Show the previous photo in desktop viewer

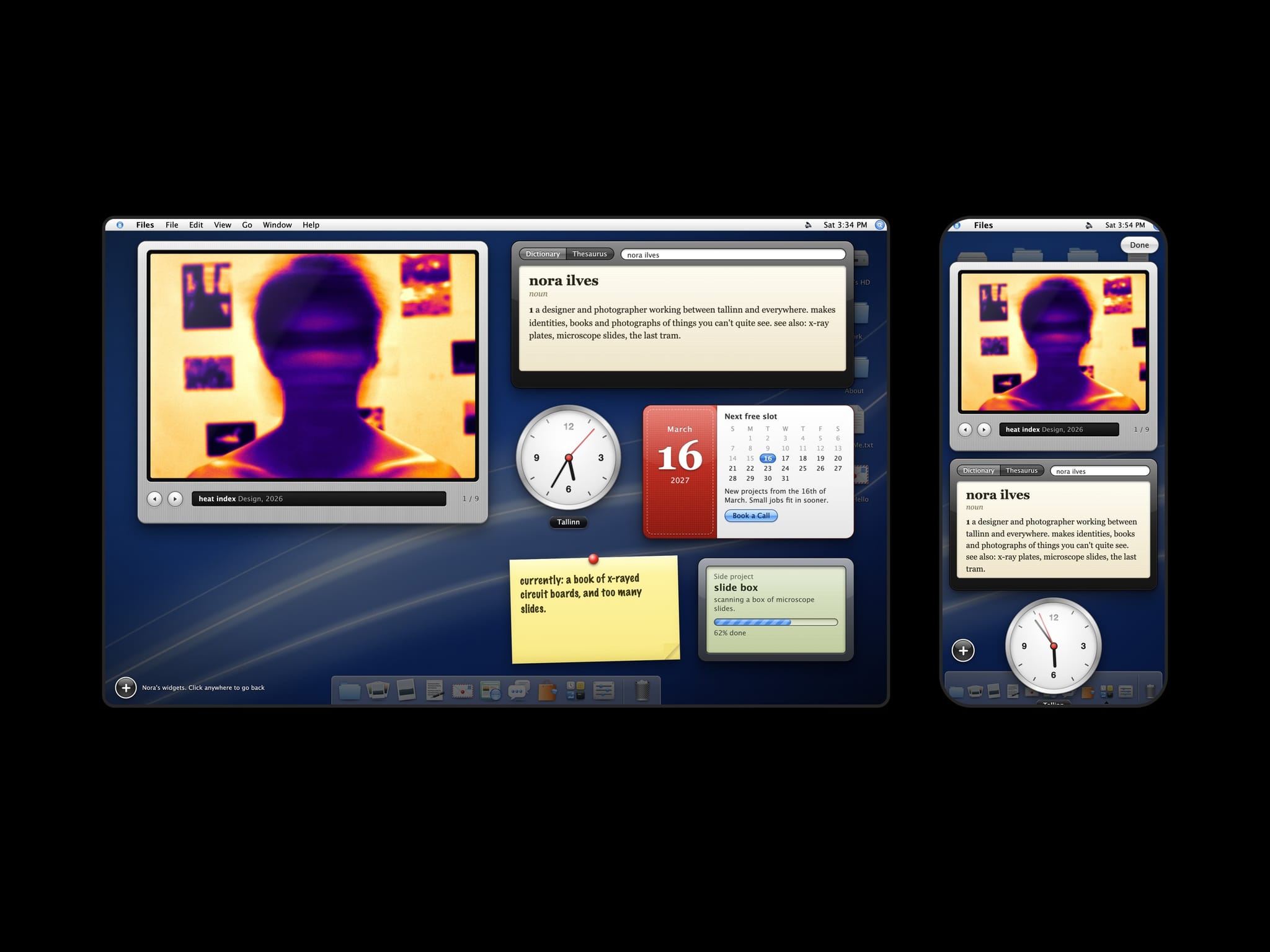tap(154, 498)
